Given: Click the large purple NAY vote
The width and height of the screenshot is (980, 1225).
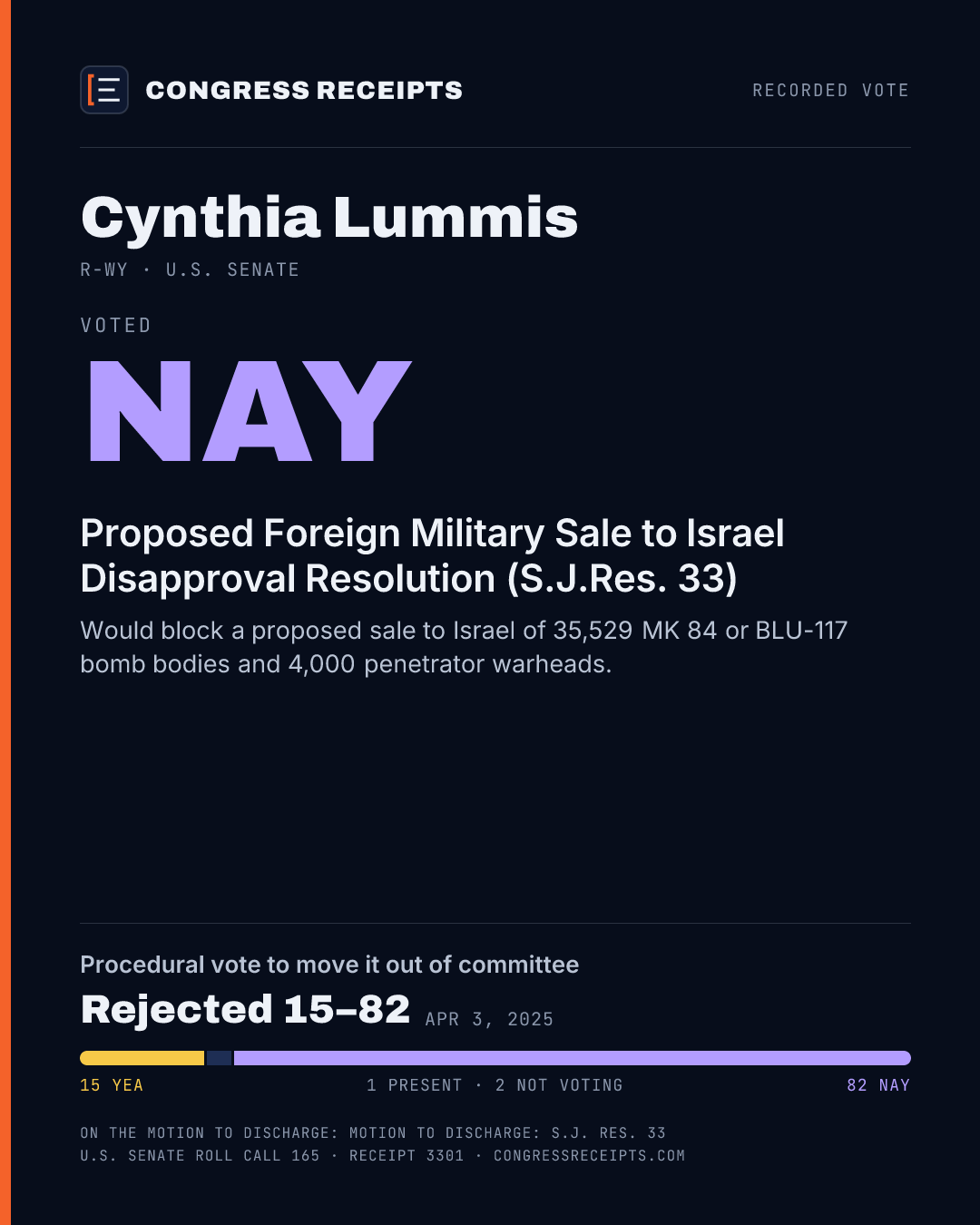Looking at the screenshot, I should point(250,411).
